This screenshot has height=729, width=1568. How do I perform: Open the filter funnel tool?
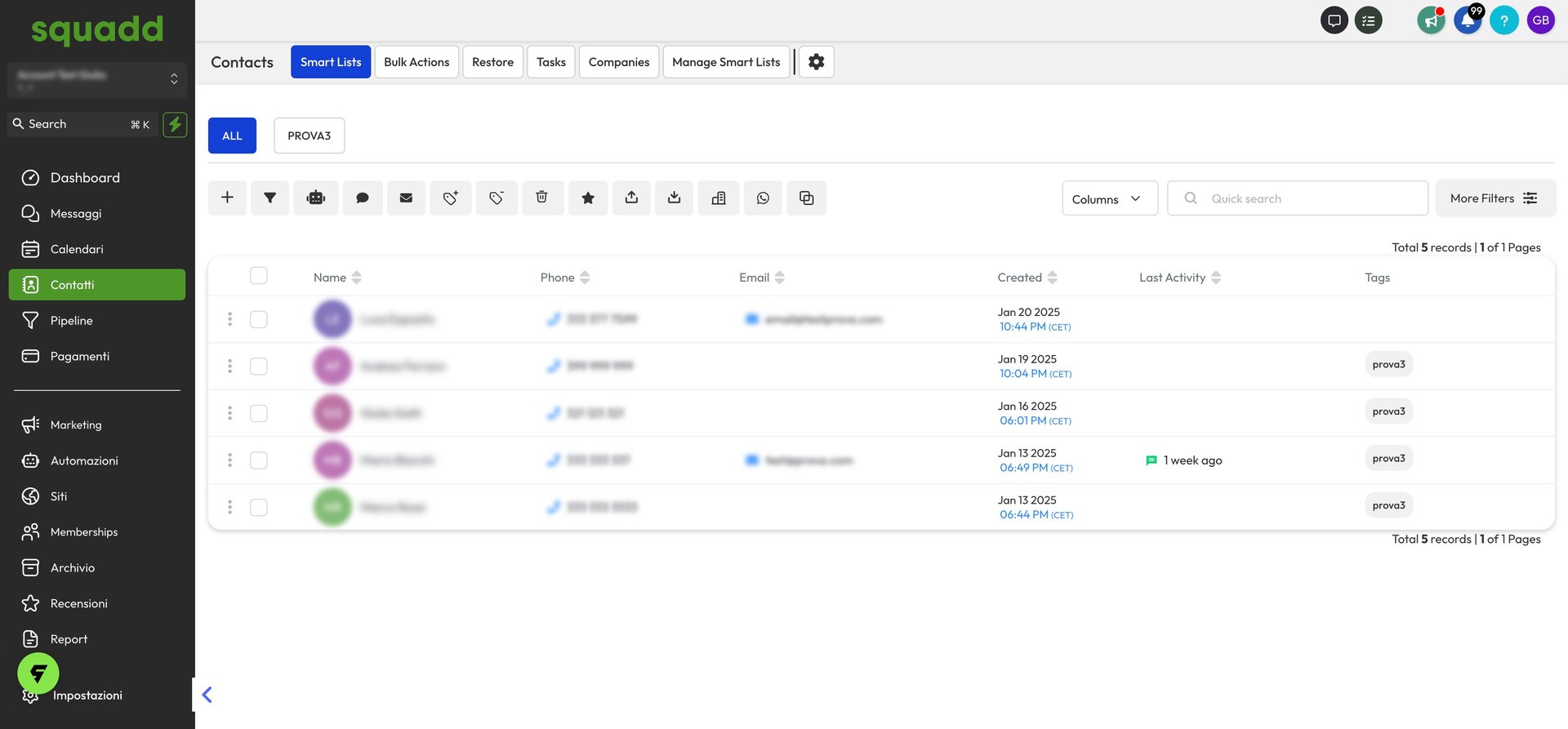point(269,198)
